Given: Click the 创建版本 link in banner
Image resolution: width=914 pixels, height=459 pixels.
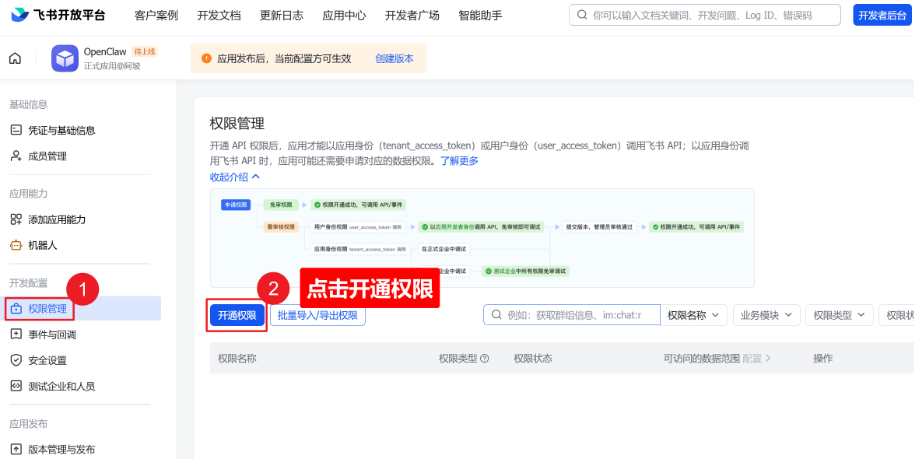Looking at the screenshot, I should pos(394,59).
